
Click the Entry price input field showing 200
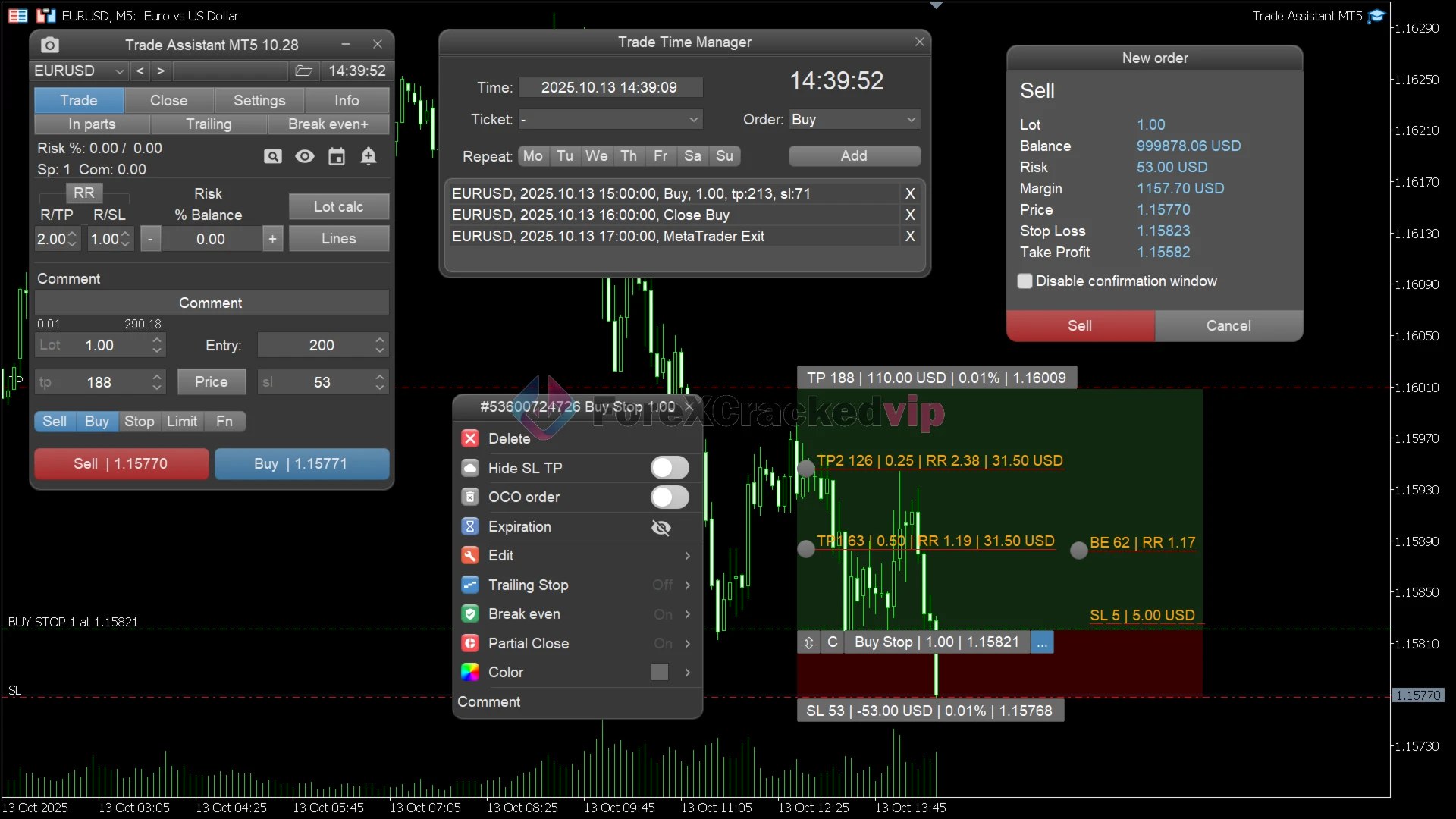click(x=322, y=345)
